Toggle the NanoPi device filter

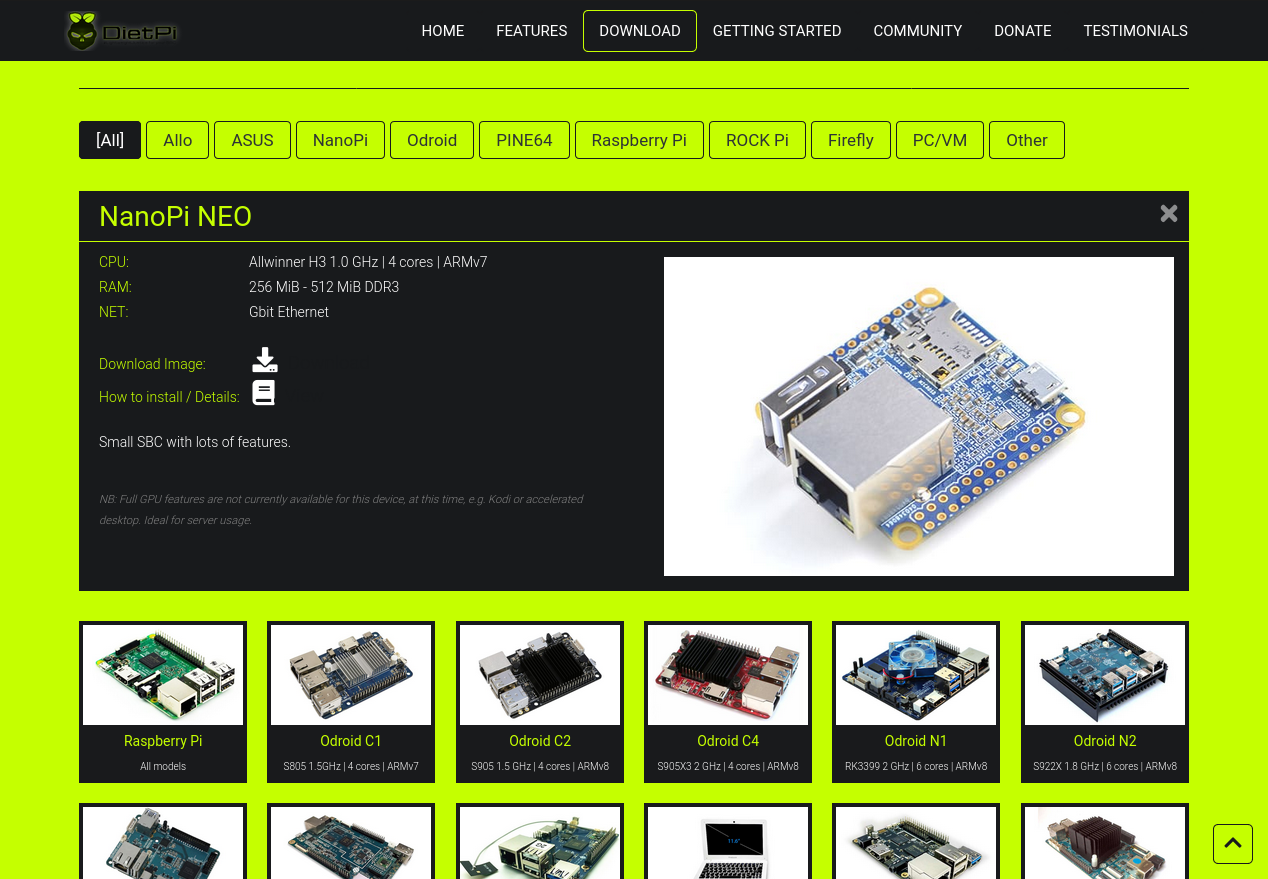[340, 140]
